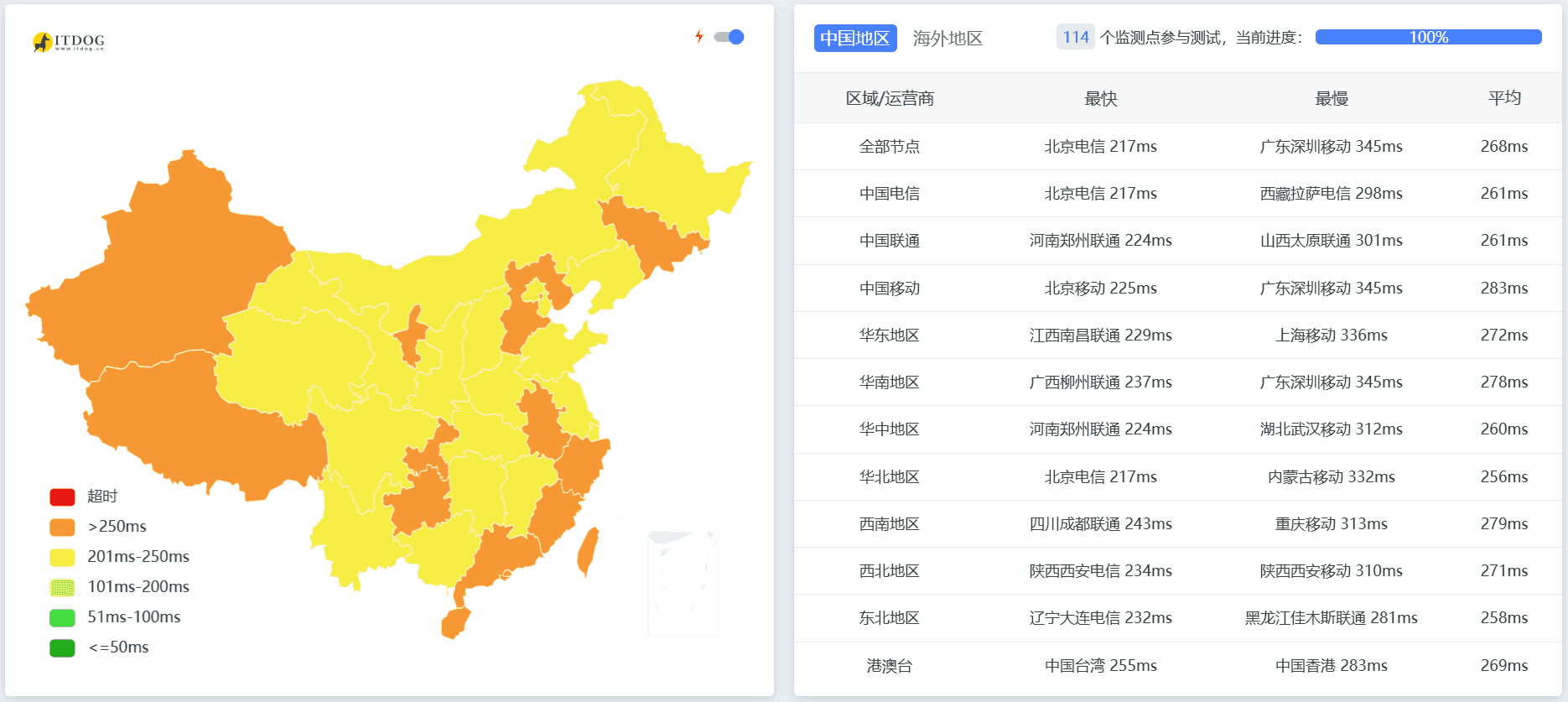Click the 100% progress bar
This screenshot has width=1568, height=702.
click(x=1428, y=37)
